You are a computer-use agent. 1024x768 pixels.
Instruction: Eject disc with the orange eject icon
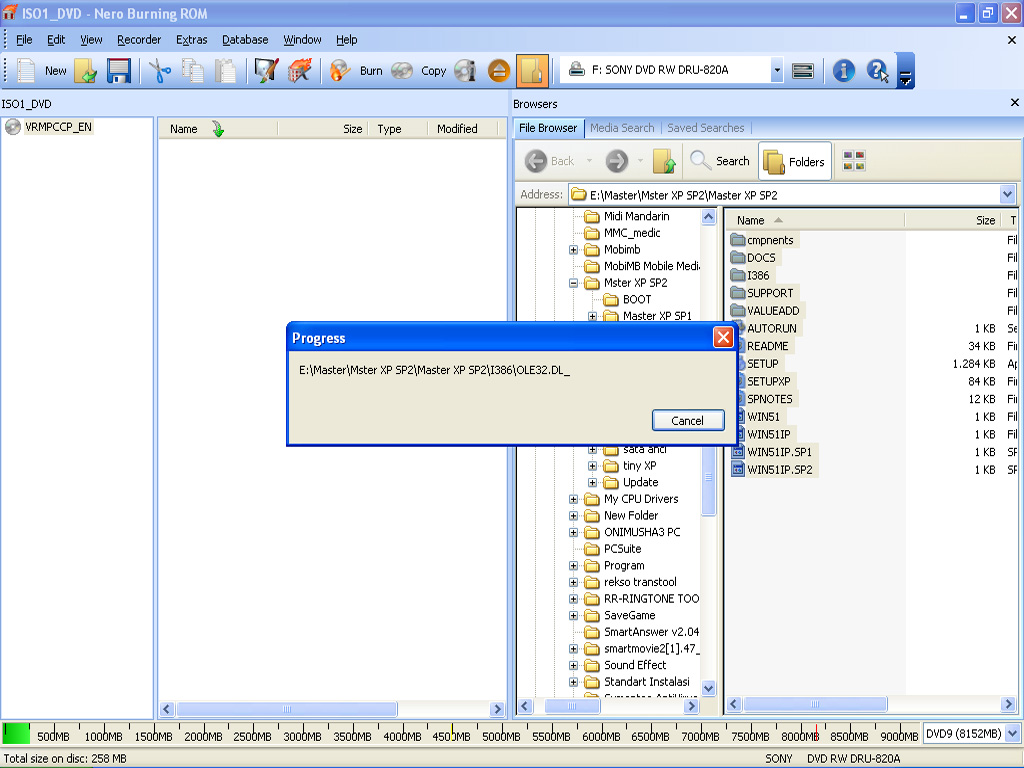(499, 71)
